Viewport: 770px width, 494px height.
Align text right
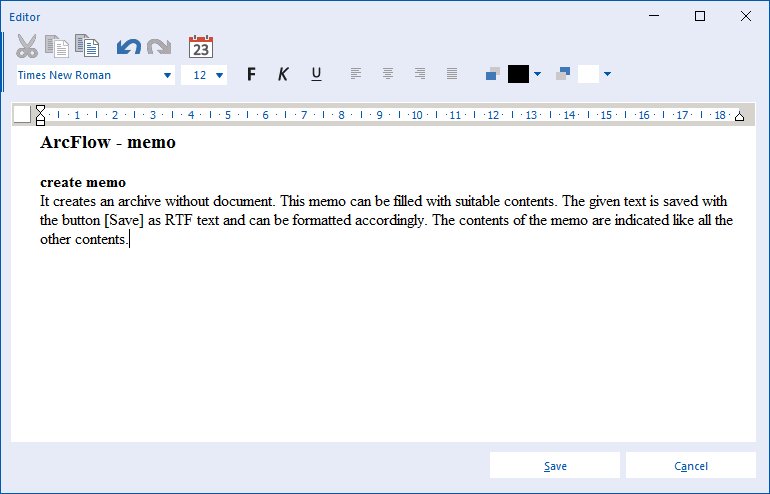(x=420, y=74)
